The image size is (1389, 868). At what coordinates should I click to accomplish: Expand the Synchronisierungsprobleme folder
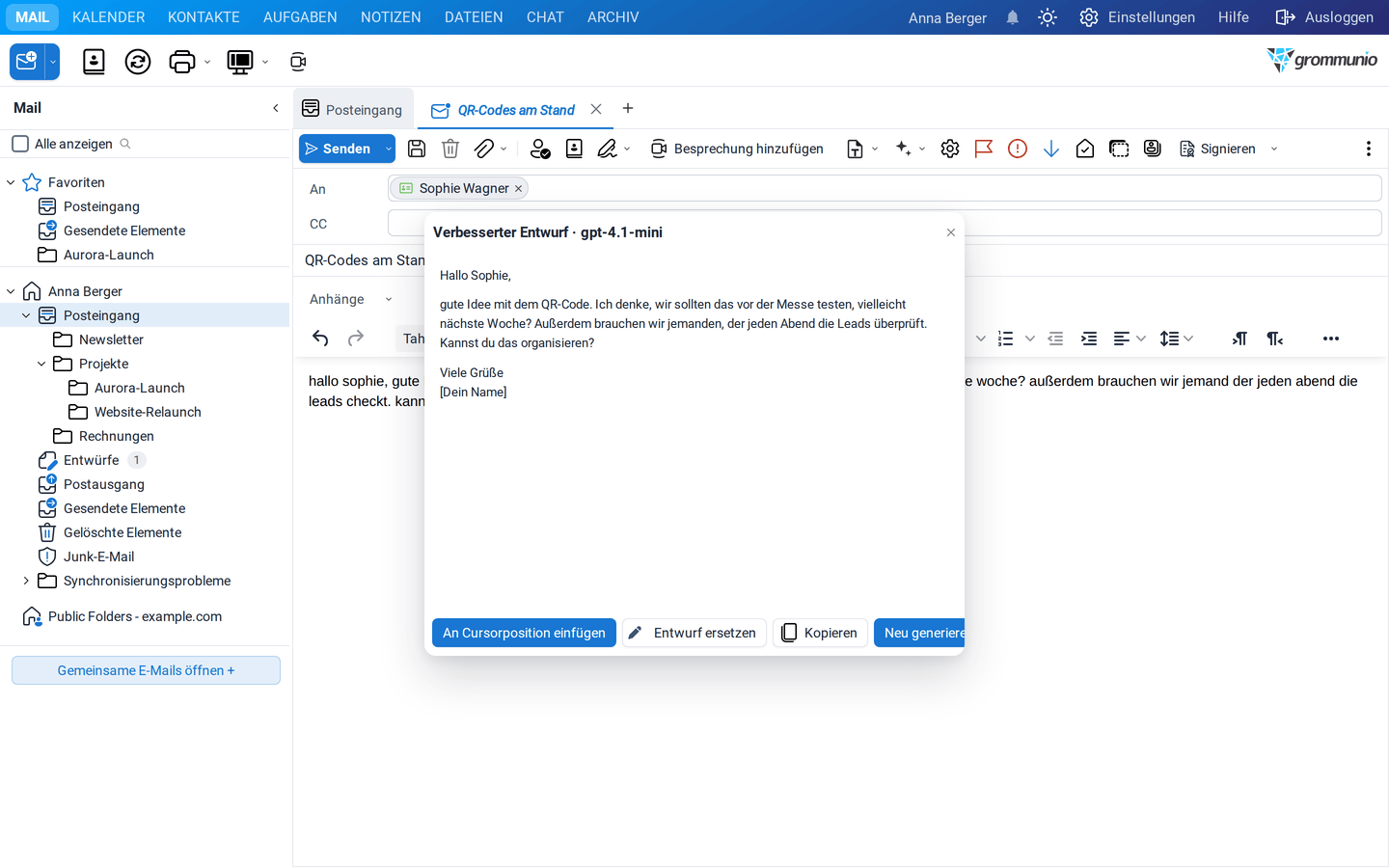pyautogui.click(x=26, y=581)
